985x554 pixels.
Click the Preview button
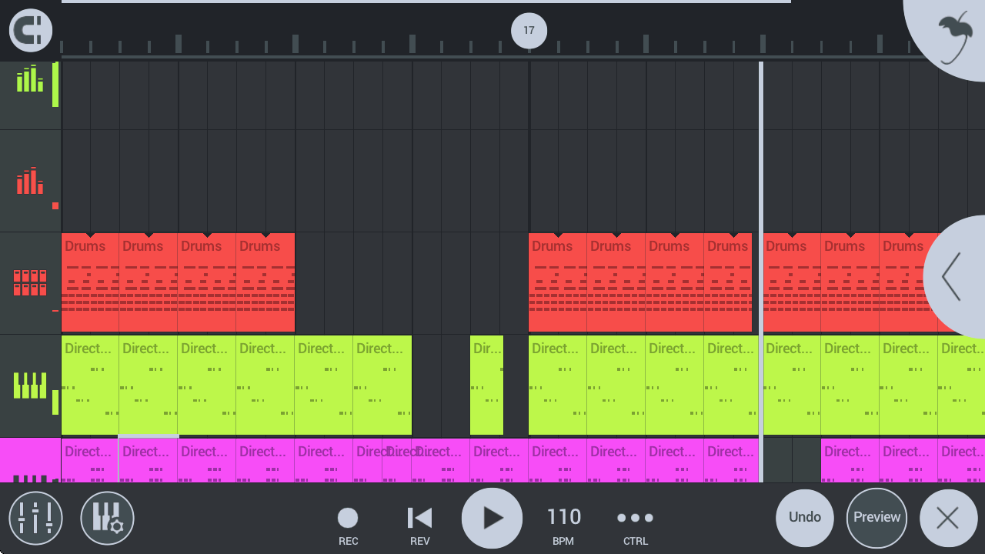876,518
